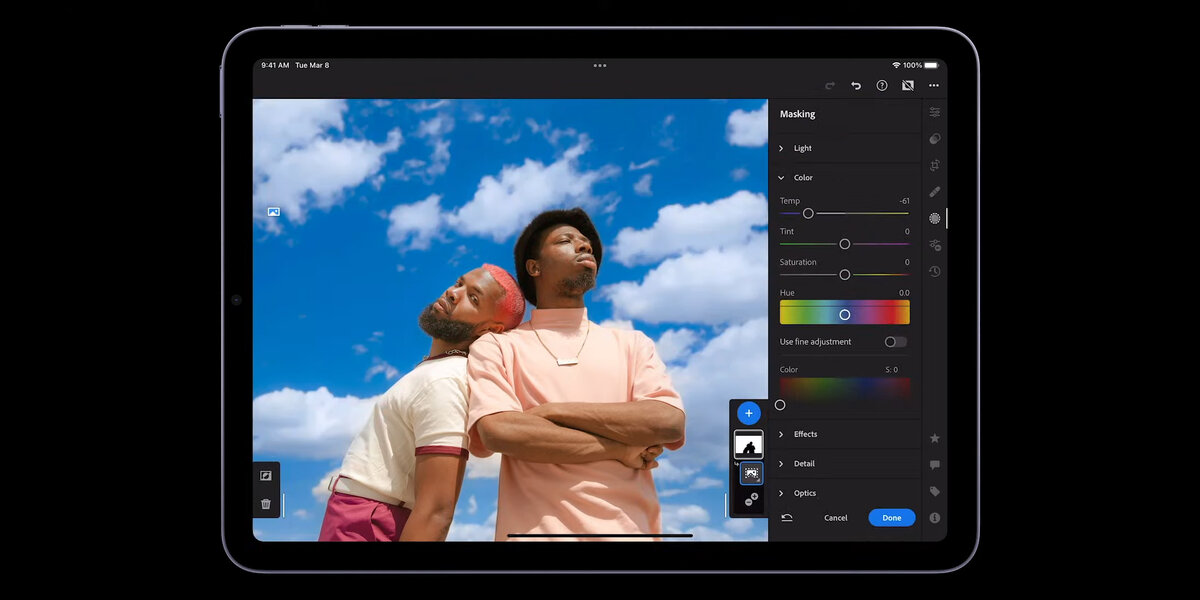The image size is (1200, 600).
Task: Tap the battery indicator in status bar
Action: pos(931,66)
